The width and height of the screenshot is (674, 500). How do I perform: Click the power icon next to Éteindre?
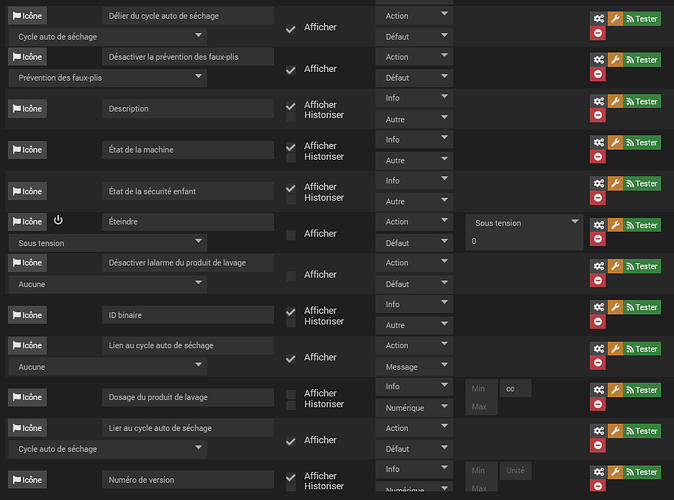click(x=58, y=220)
